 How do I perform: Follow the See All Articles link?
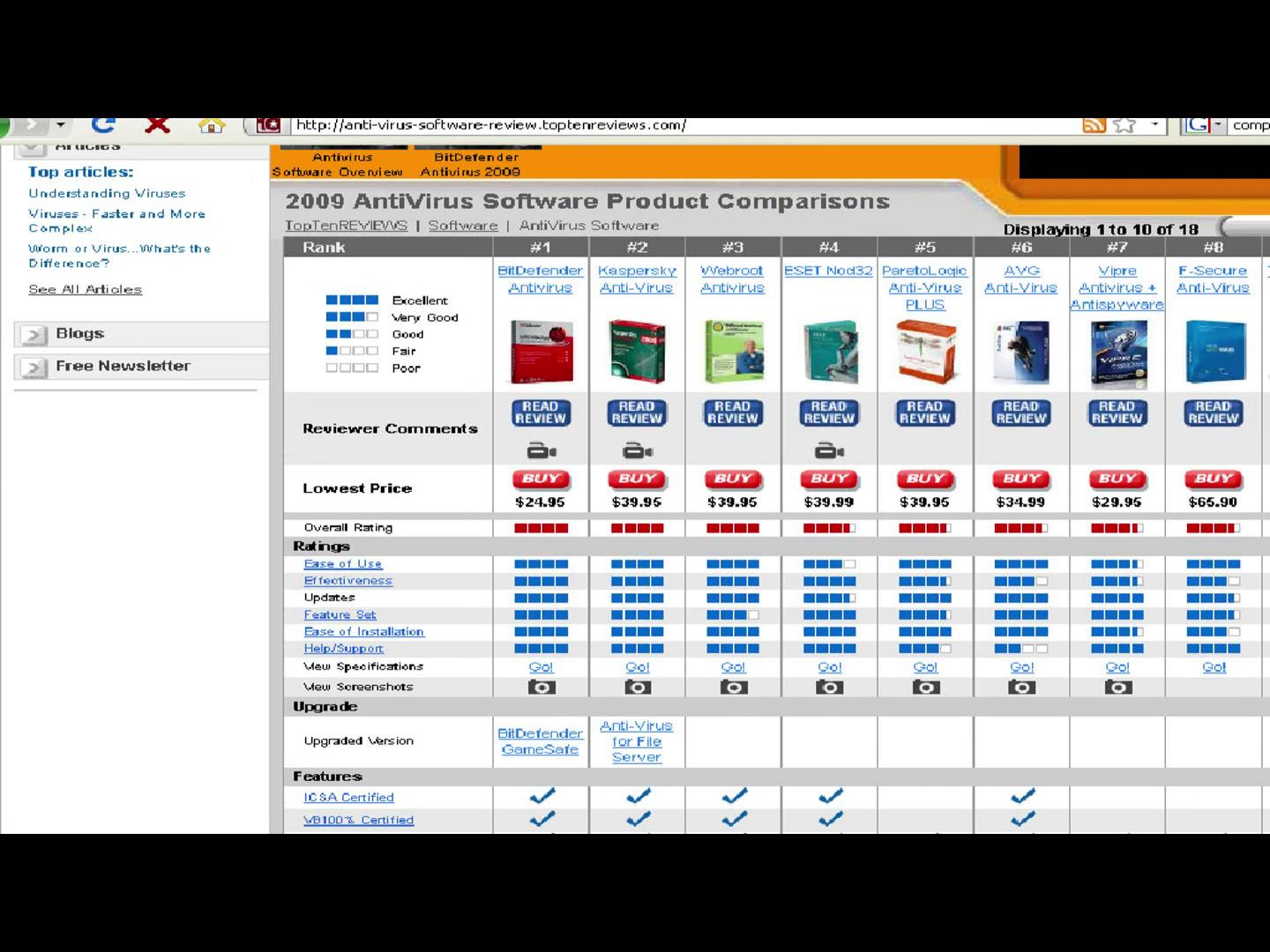pos(85,289)
